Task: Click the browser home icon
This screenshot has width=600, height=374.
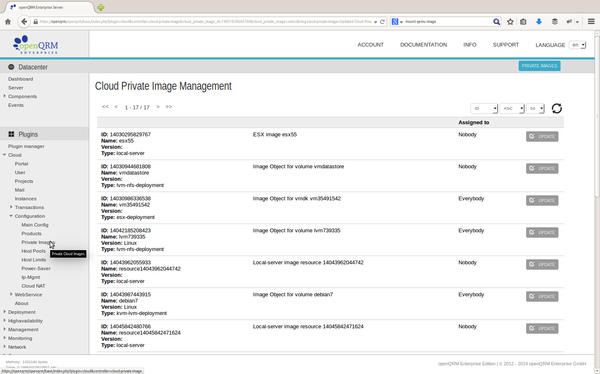Action: pos(8,22)
